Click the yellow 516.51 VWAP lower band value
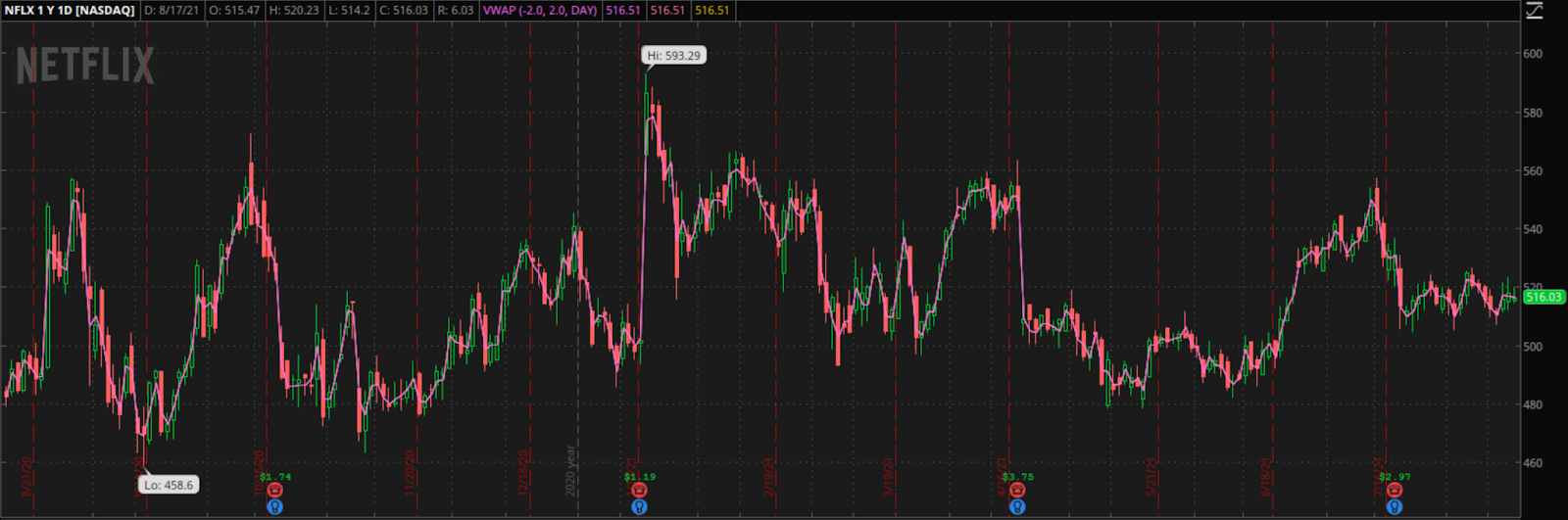Image resolution: width=1568 pixels, height=520 pixels. click(712, 11)
